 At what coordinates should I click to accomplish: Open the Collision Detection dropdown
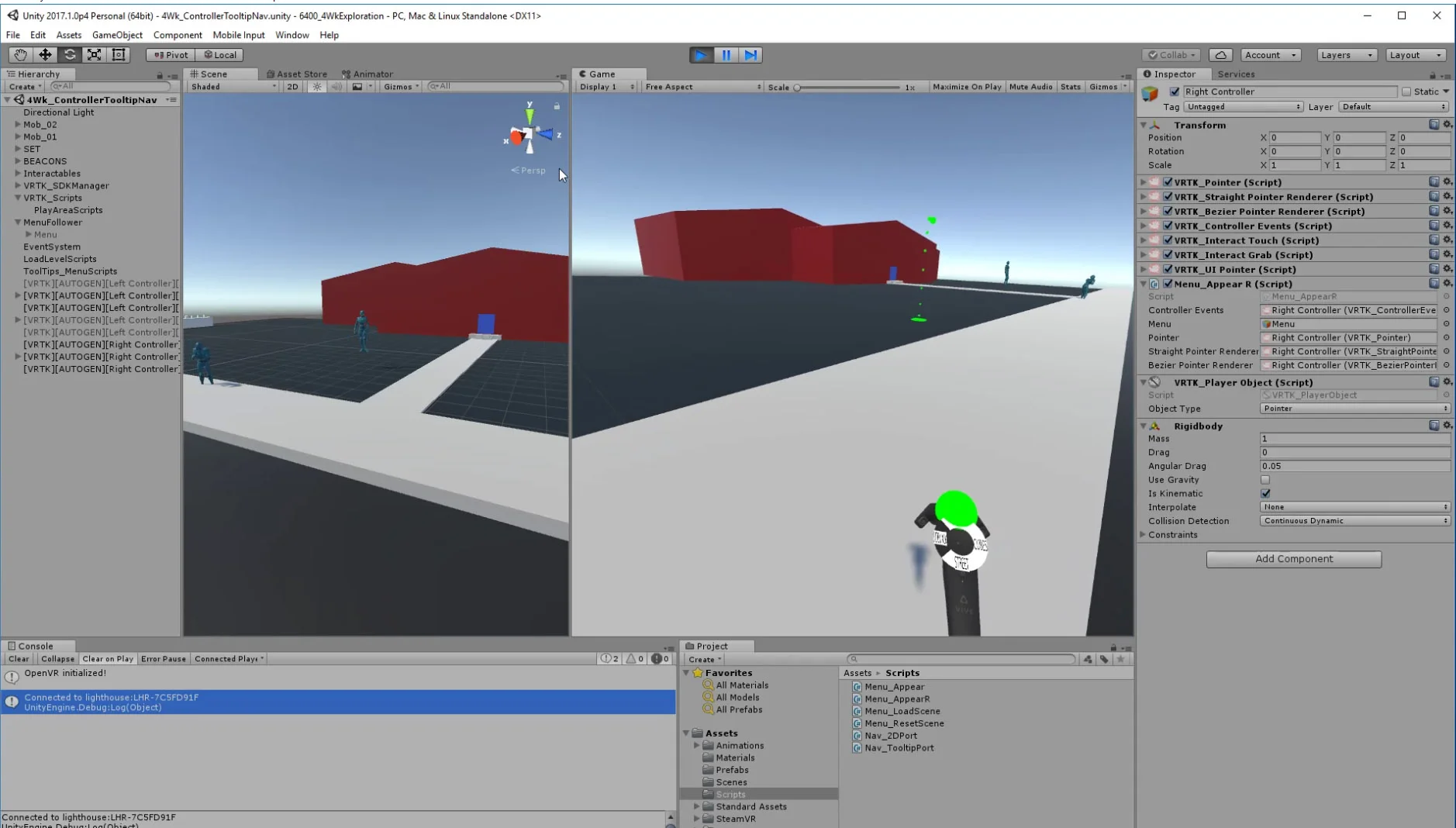1354,521
